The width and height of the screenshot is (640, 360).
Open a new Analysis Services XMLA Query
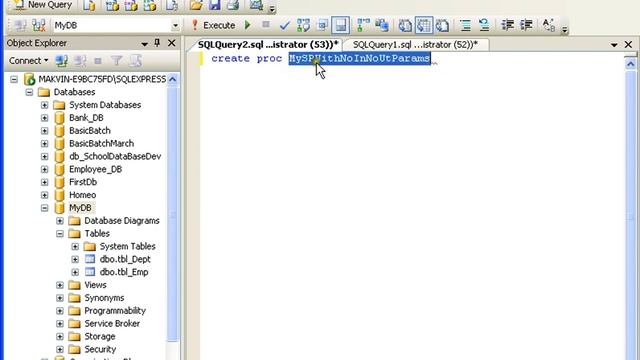pyautogui.click(x=150, y=5)
